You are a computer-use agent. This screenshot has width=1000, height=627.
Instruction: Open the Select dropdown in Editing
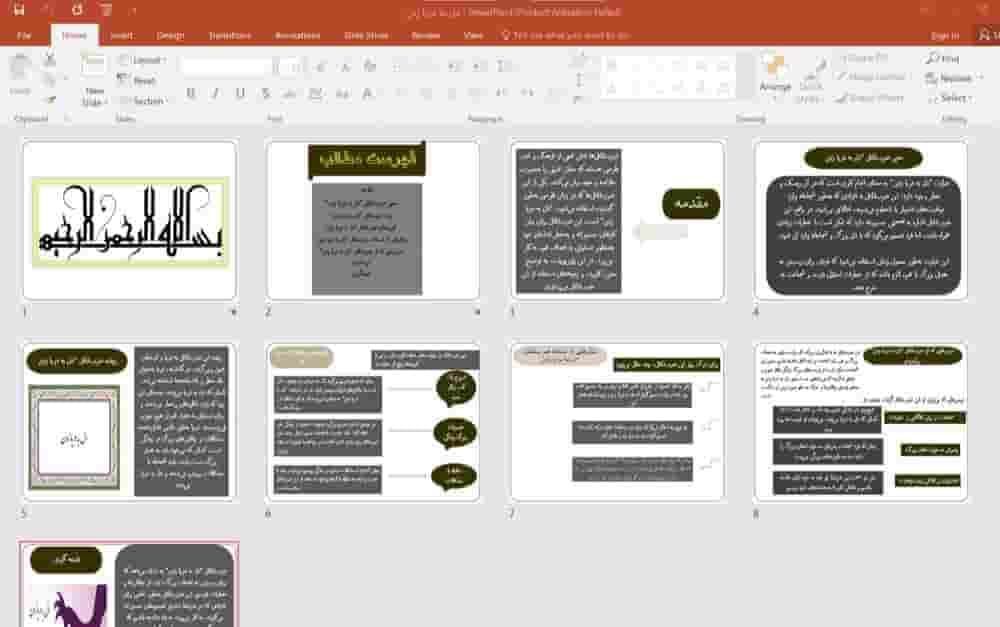tap(950, 98)
